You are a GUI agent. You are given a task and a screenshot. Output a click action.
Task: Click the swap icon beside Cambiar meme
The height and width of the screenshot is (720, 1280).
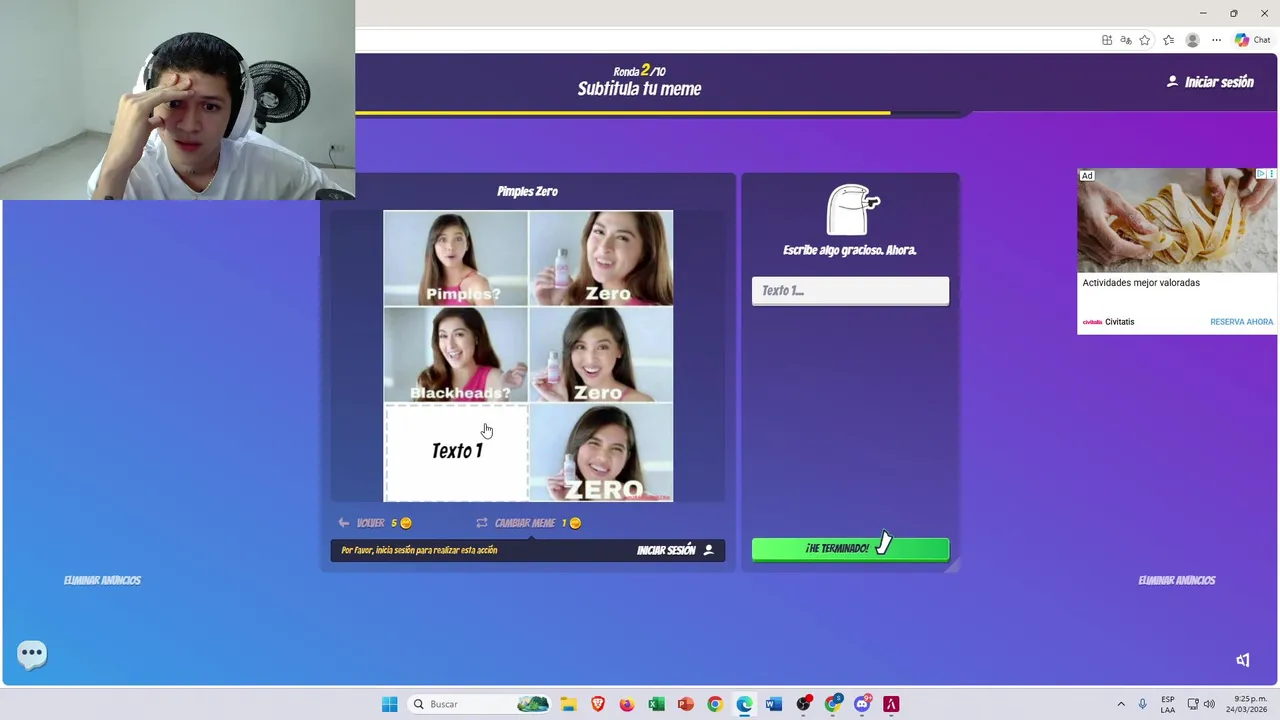point(482,523)
